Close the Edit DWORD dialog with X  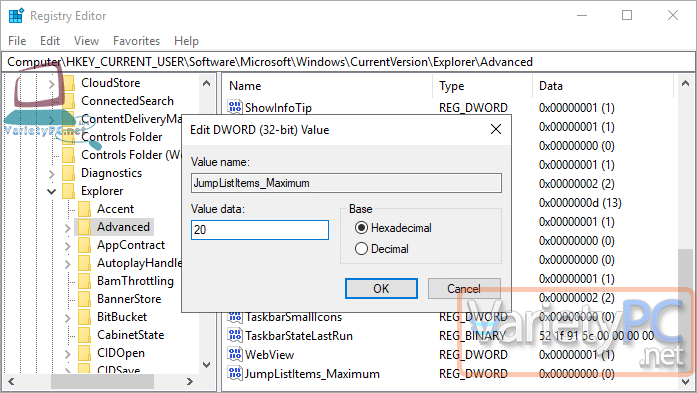click(x=496, y=129)
